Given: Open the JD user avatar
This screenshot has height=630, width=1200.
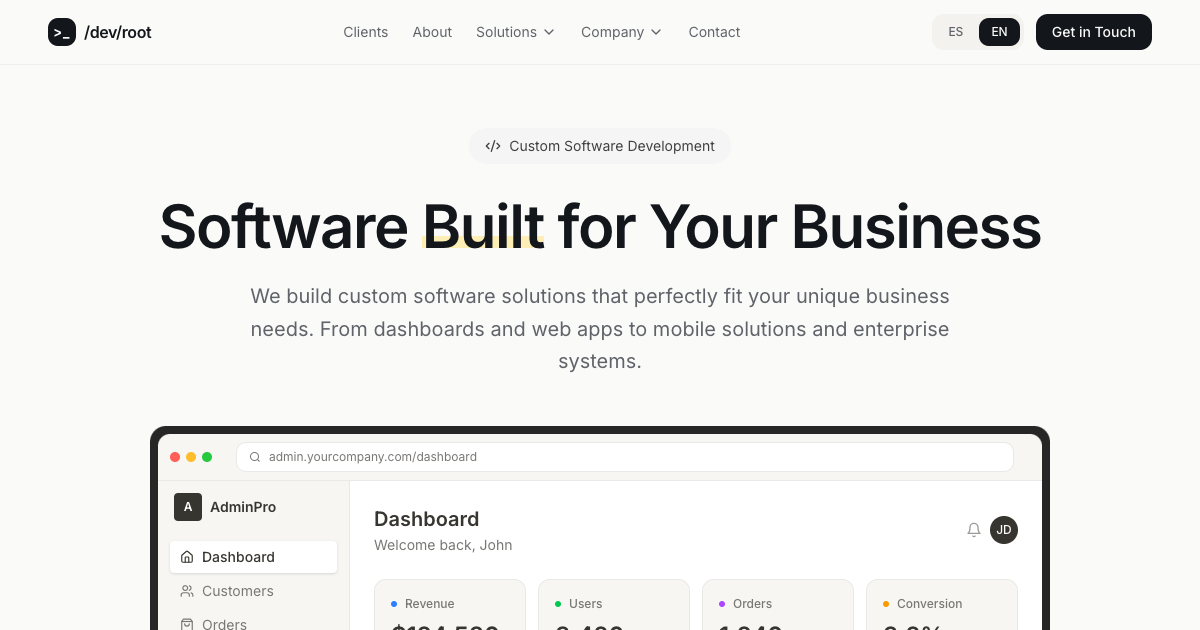Looking at the screenshot, I should 1004,530.
